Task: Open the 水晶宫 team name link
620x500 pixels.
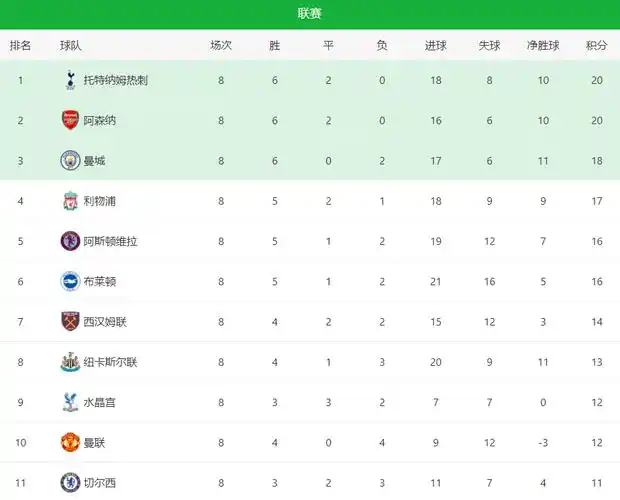Action: click(x=100, y=402)
